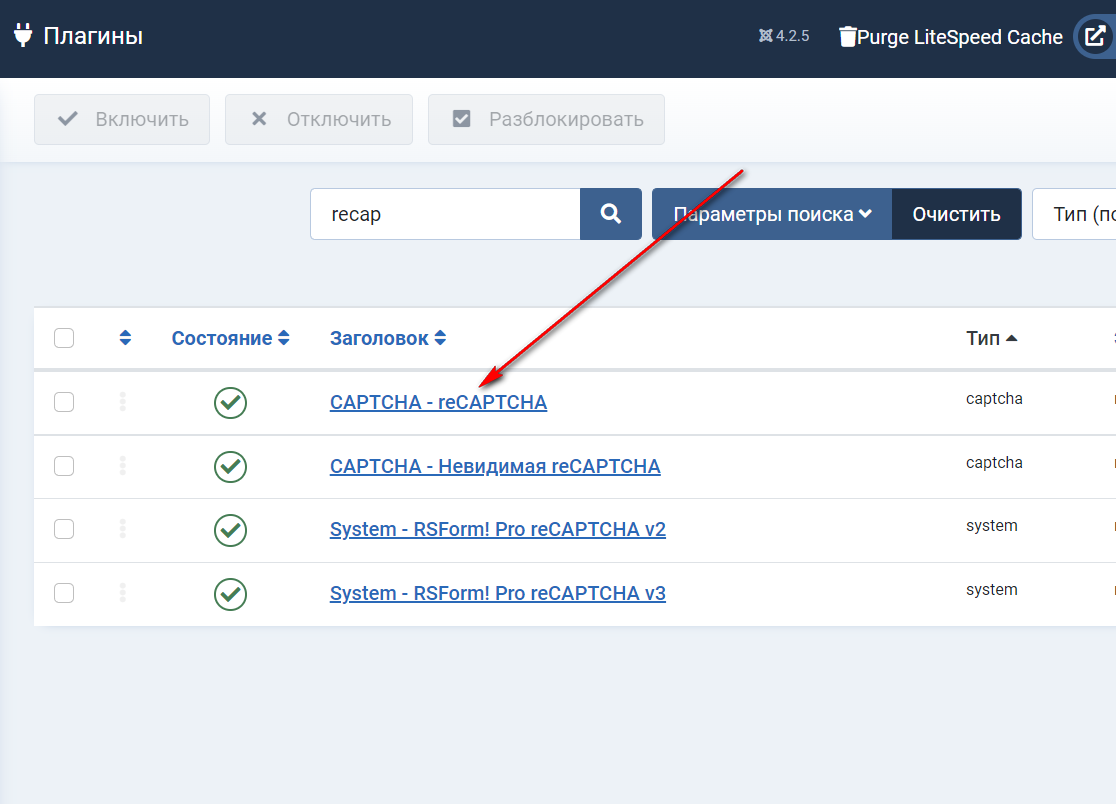Viewport: 1116px width, 804px height.
Task: Click Purge LiteSpeed Cache in header
Action: click(950, 37)
